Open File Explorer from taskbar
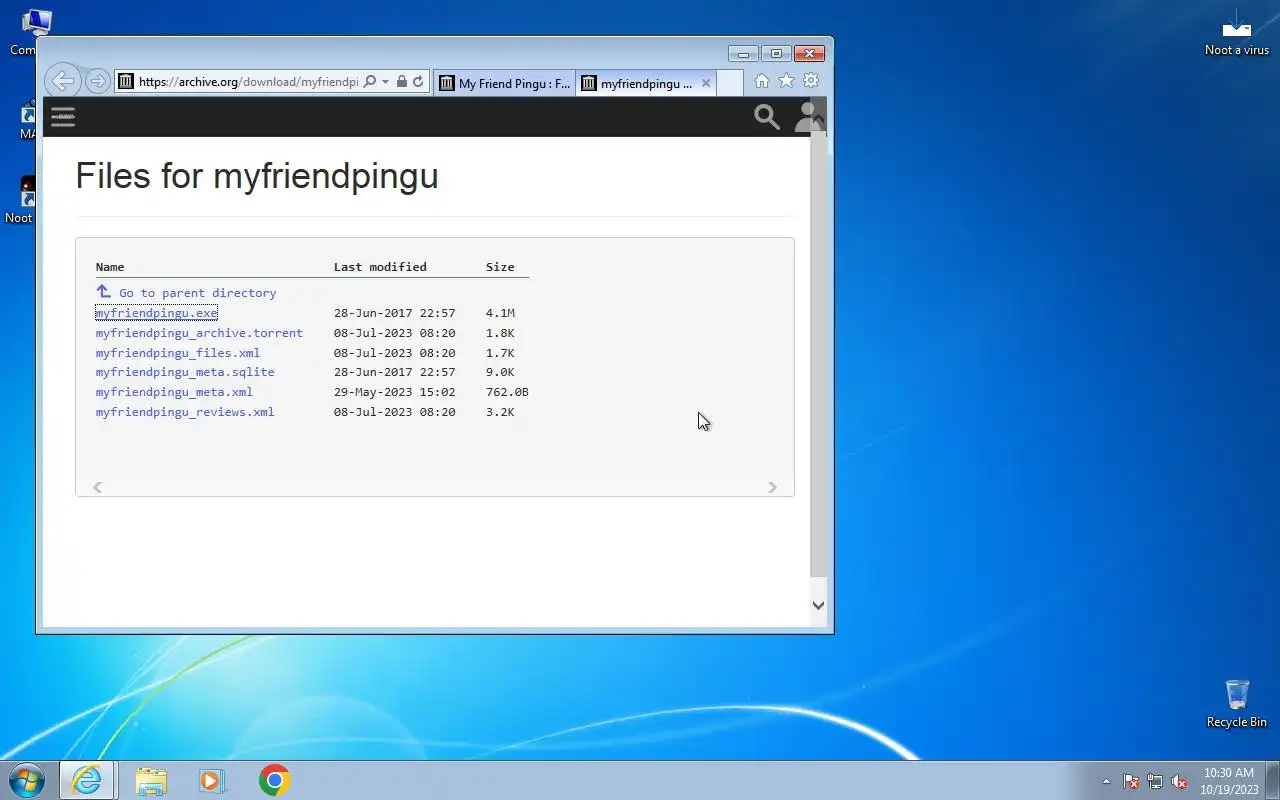The height and width of the screenshot is (800, 1280). [151, 780]
